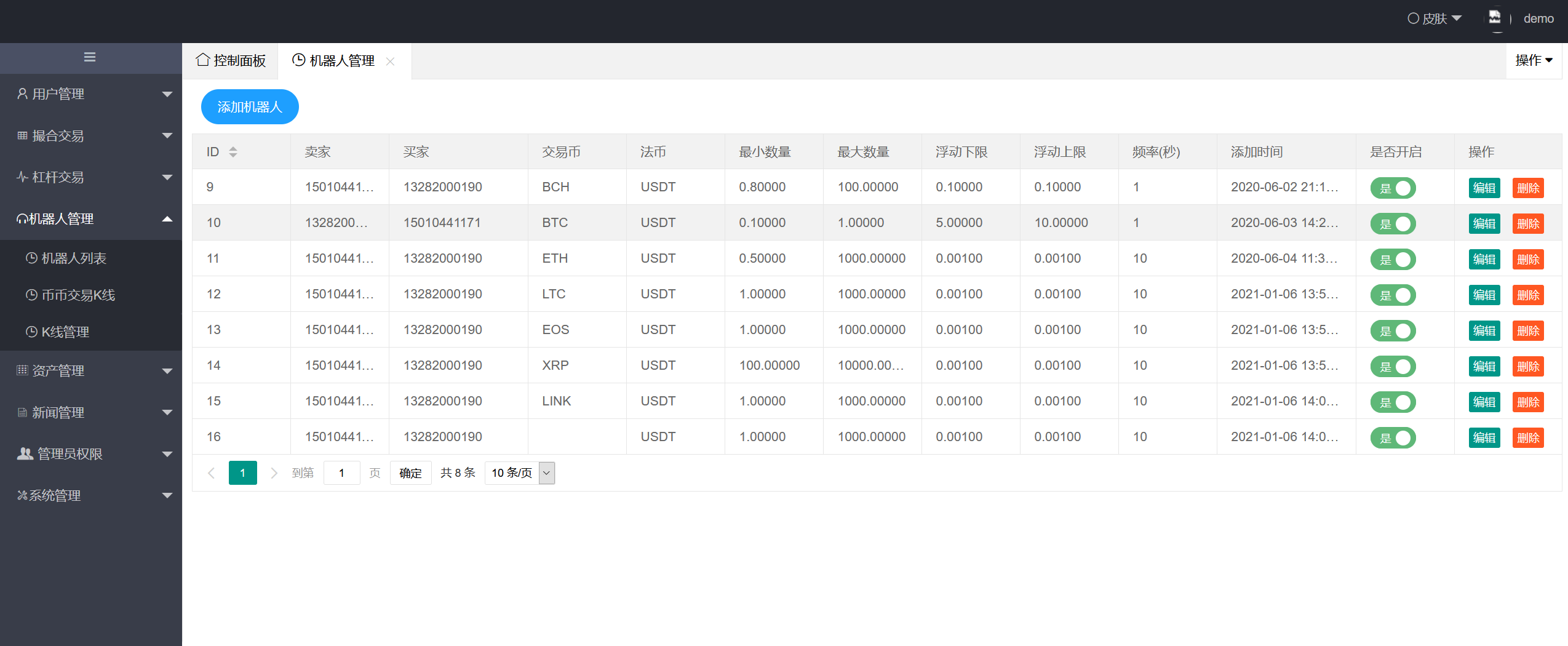The height and width of the screenshot is (646, 1568).
Task: Delete the BTC robot row
Action: (1528, 223)
